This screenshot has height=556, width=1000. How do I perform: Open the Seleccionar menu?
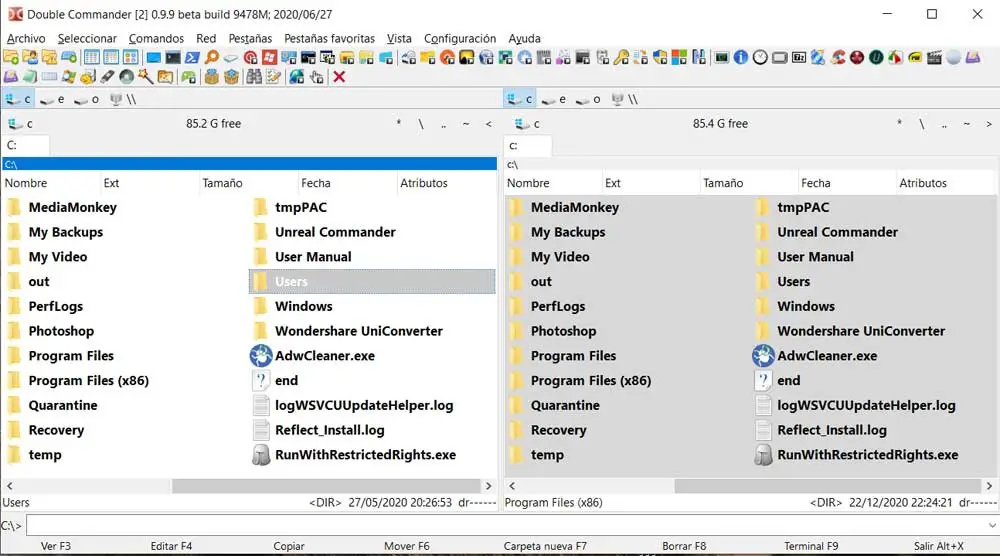(x=87, y=38)
